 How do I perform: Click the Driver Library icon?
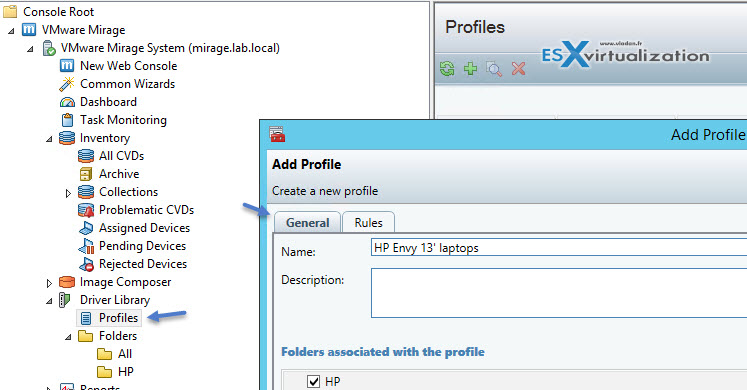point(65,300)
